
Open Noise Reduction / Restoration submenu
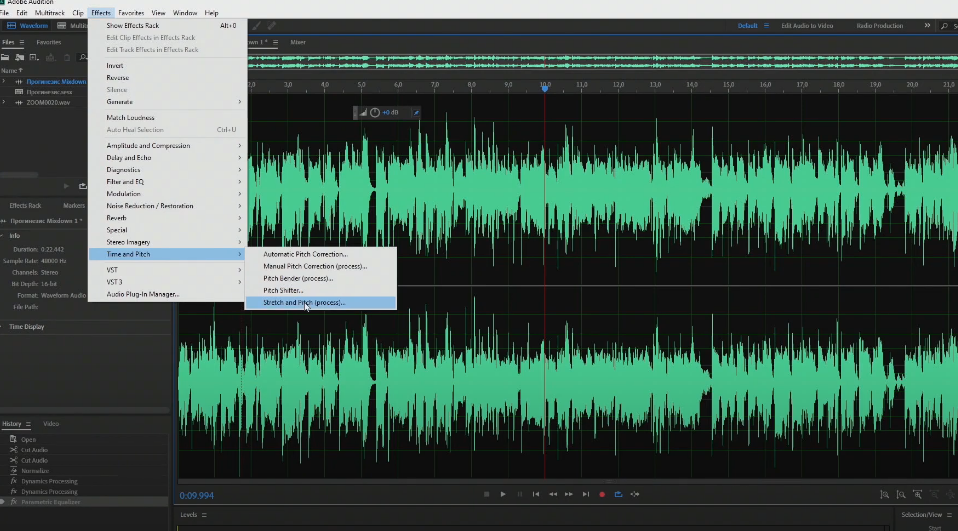coord(167,206)
